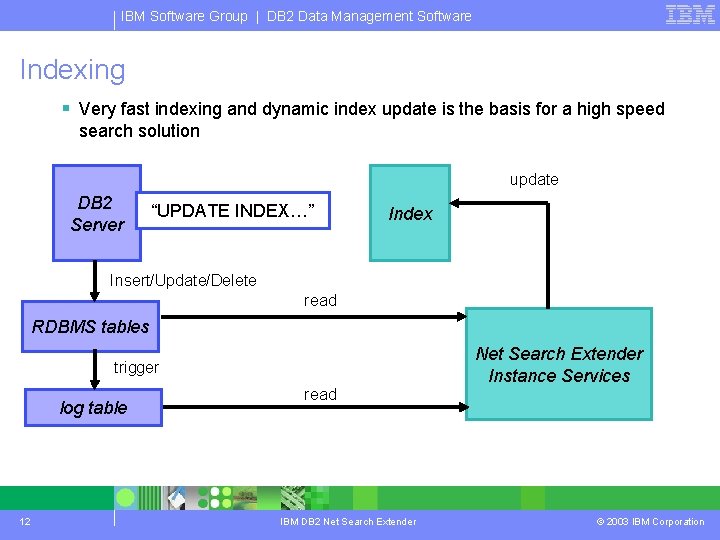720x540 pixels.
Task: Click the RDBMS tables box
Action: click(90, 326)
